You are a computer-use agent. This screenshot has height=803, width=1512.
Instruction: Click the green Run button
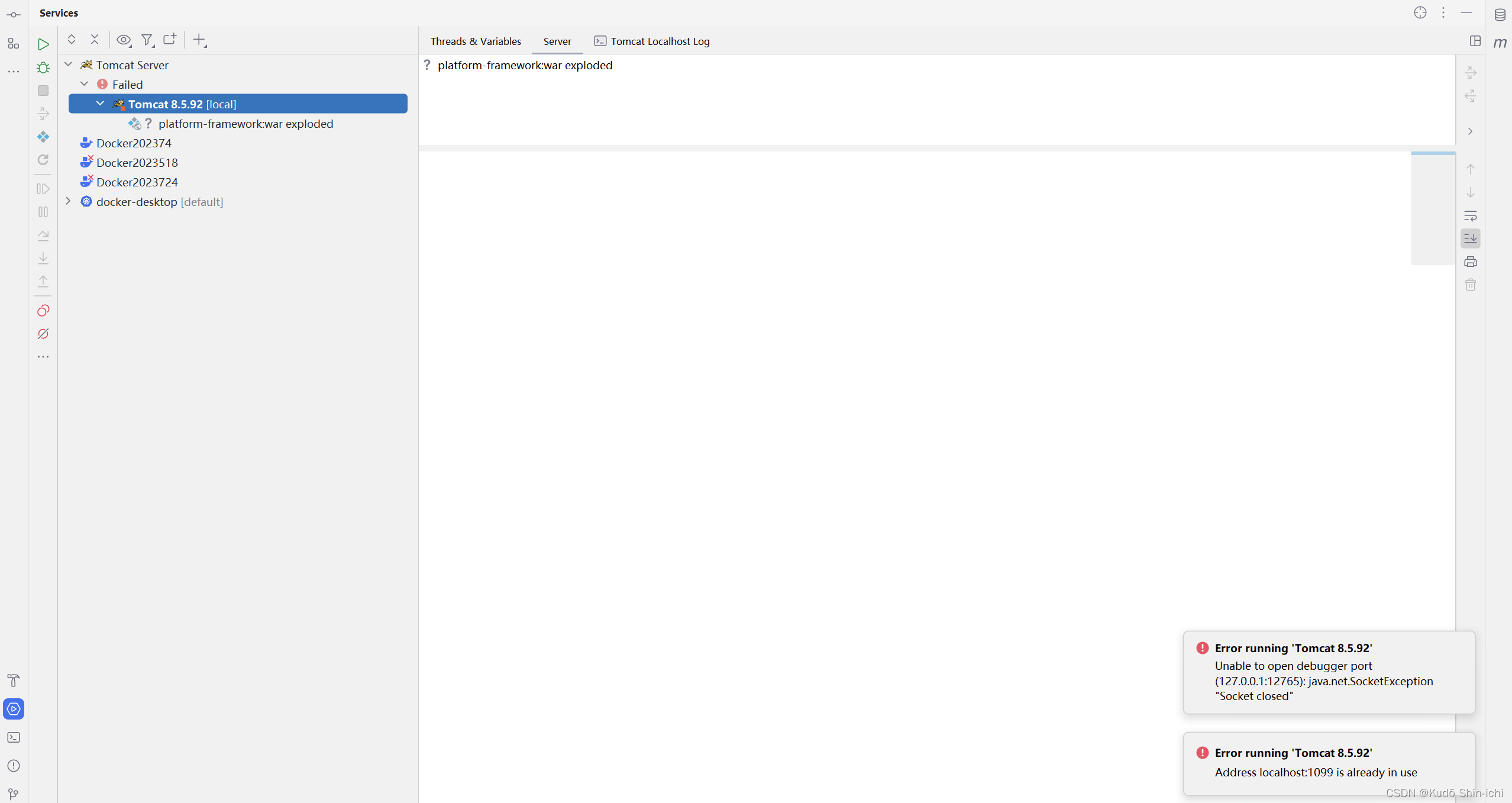point(43,44)
